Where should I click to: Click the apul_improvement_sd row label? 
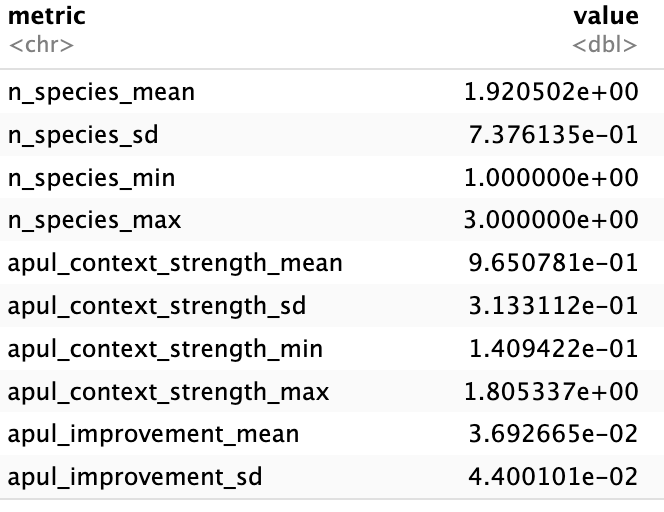coord(135,477)
